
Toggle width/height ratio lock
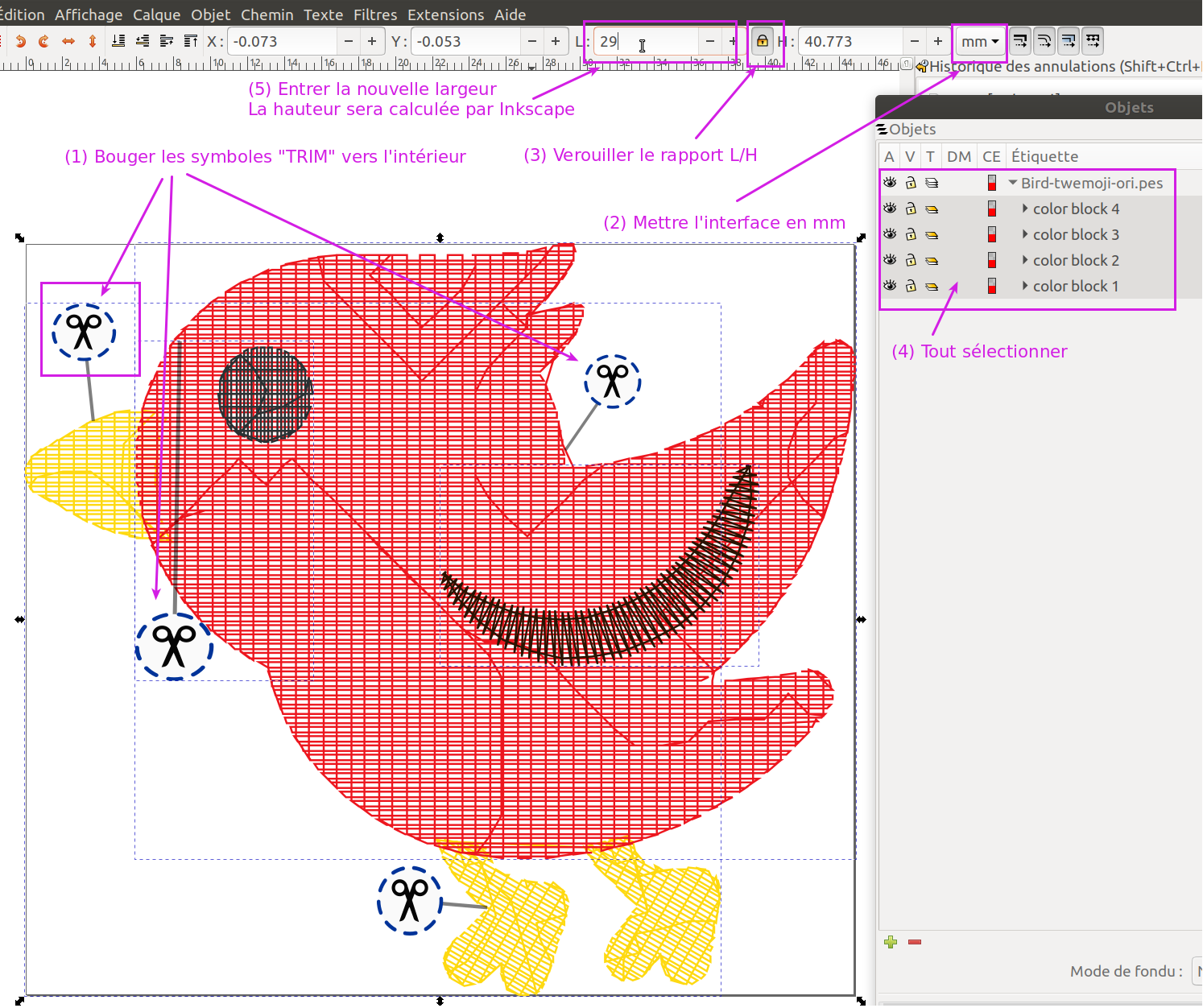(x=762, y=41)
